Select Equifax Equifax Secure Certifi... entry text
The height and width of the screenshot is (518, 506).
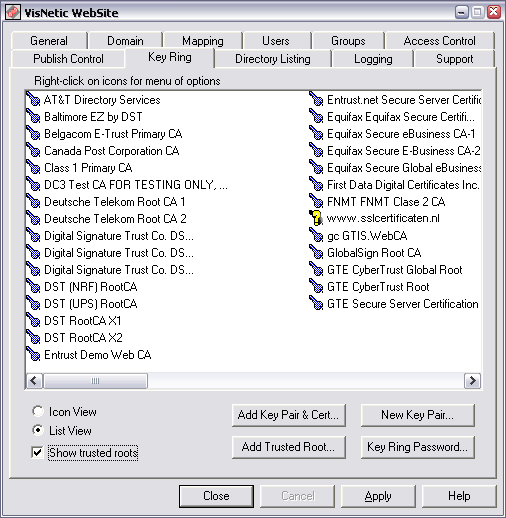(401, 117)
